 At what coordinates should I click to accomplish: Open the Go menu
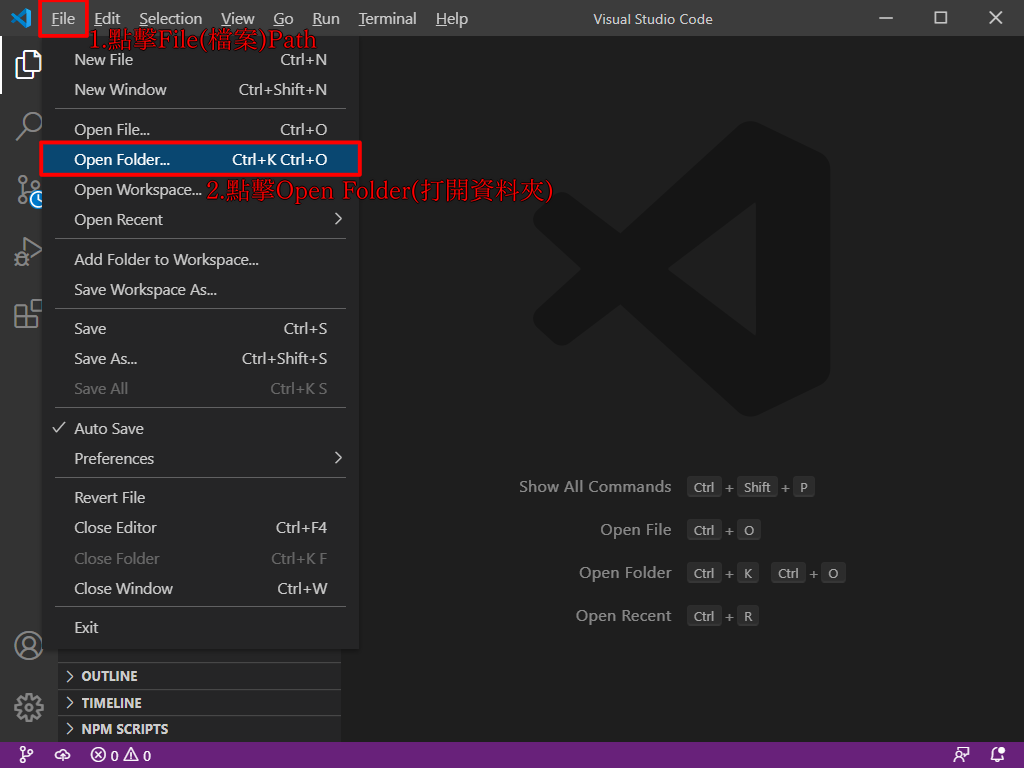tap(283, 19)
